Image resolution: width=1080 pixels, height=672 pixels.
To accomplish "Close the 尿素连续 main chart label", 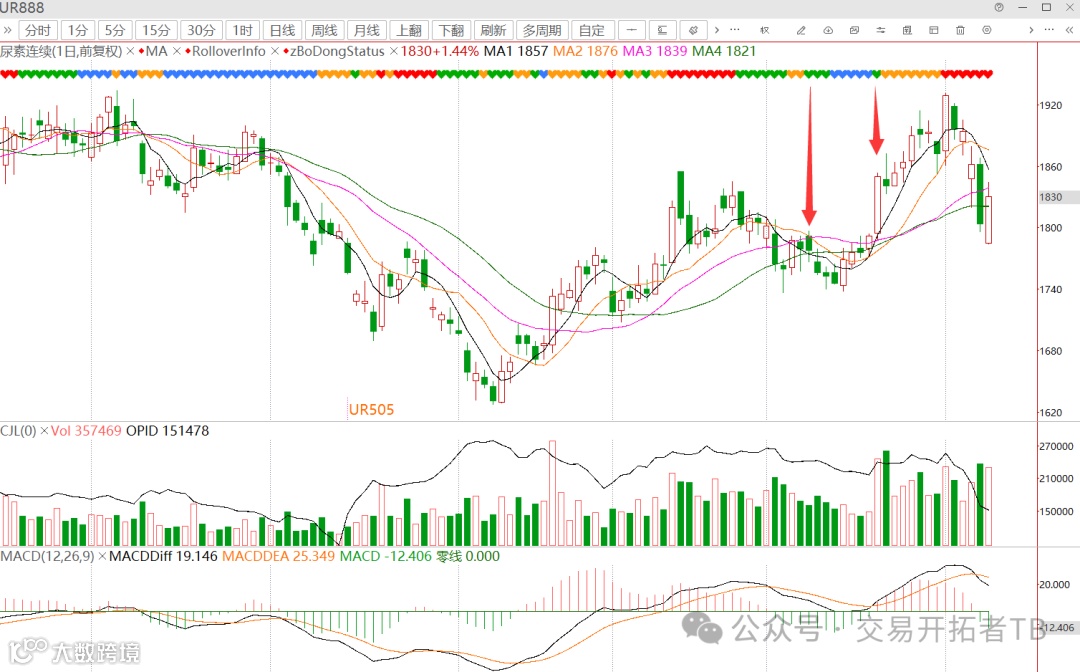I will 130,52.
